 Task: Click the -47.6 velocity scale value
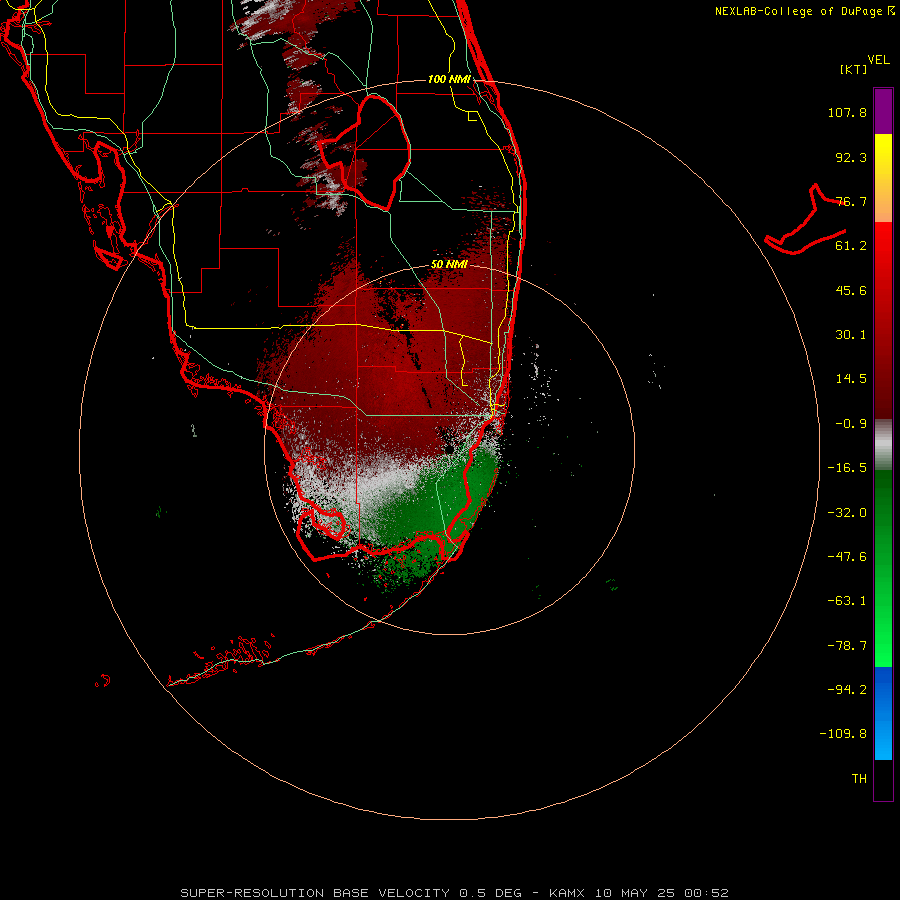tap(847, 557)
